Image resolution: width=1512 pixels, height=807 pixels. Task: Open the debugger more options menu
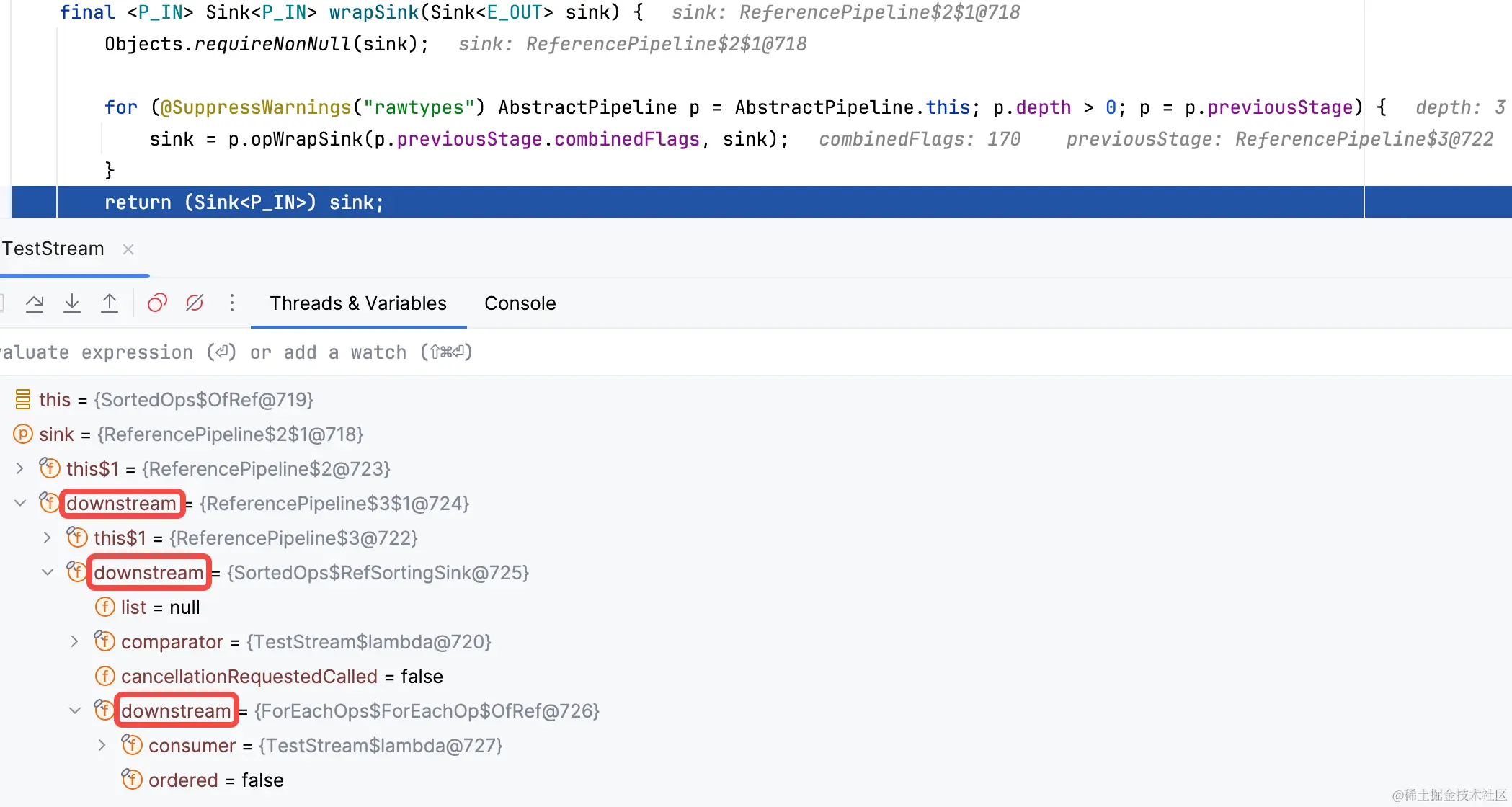click(x=232, y=303)
